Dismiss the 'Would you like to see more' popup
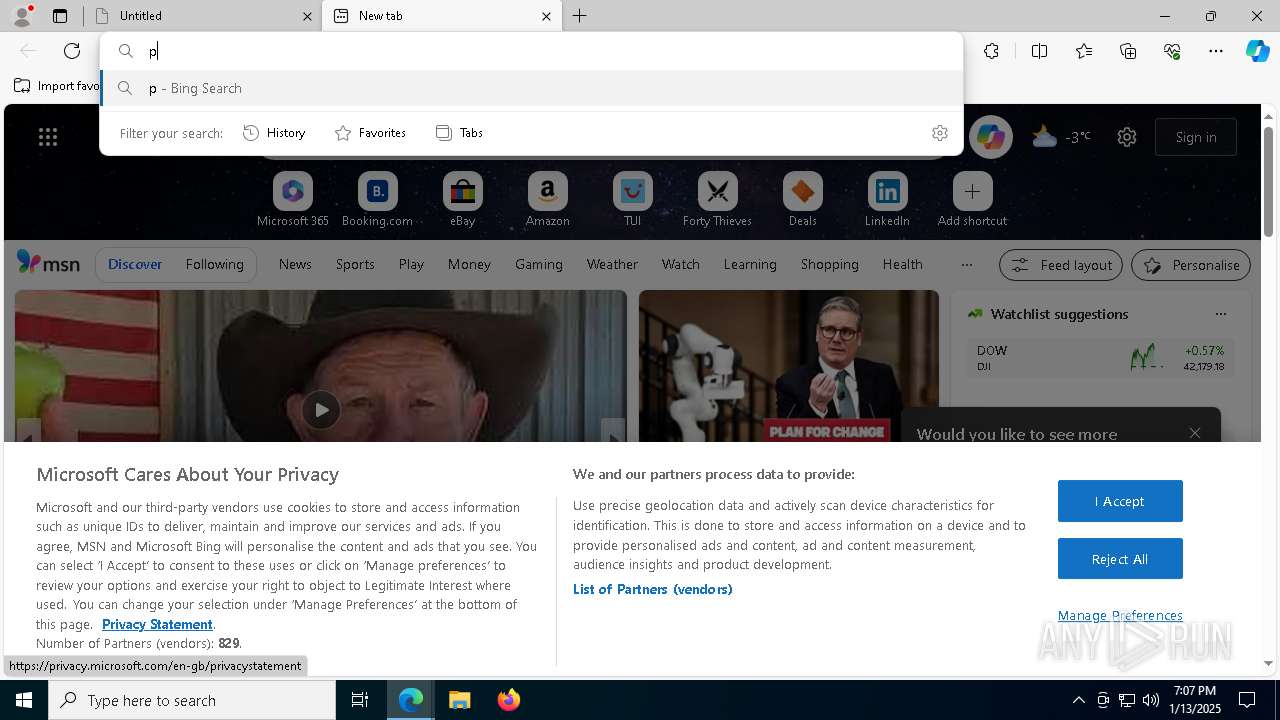This screenshot has height=720, width=1280. [x=1195, y=433]
